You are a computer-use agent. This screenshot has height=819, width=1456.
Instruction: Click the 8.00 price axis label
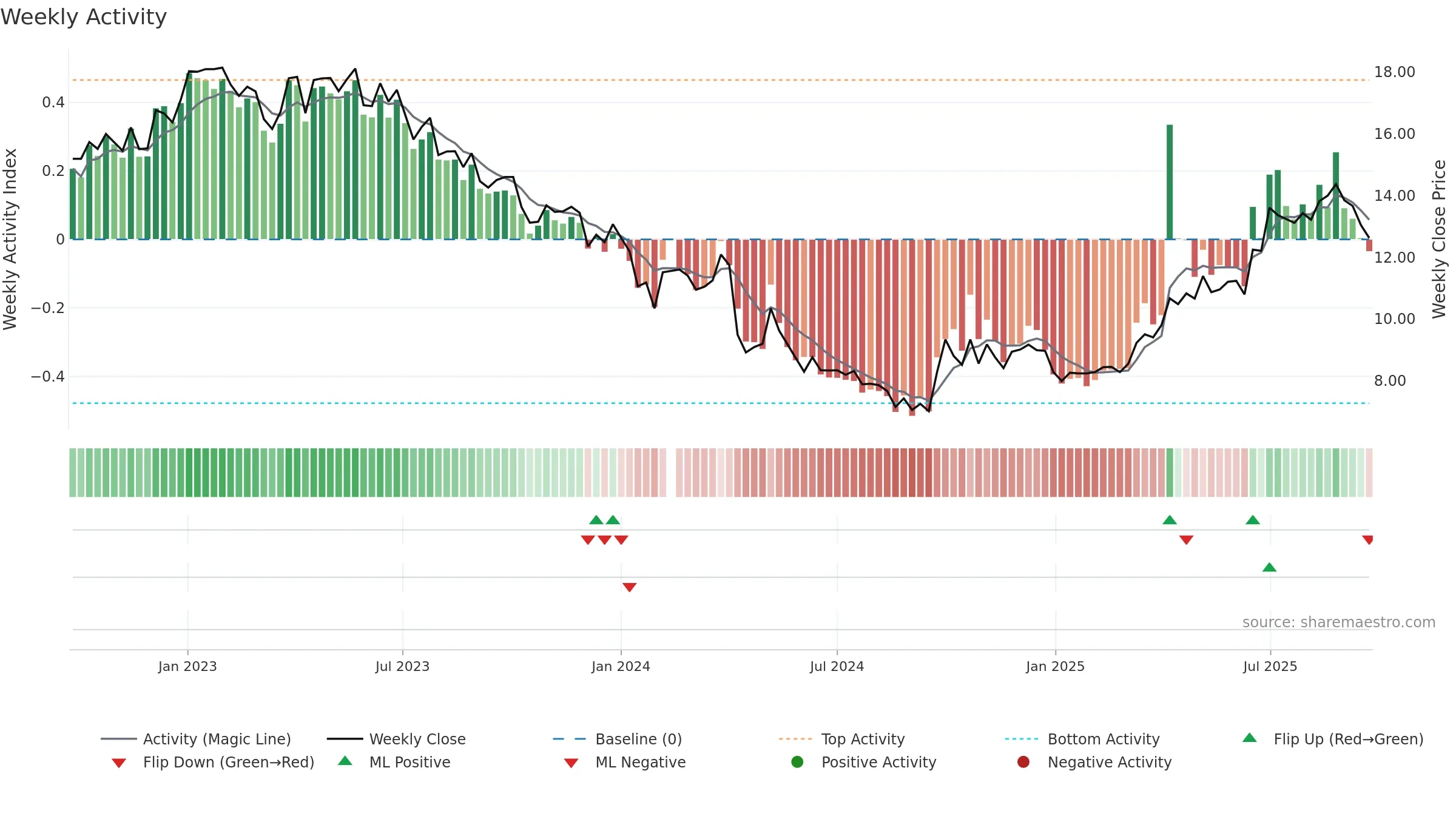[x=1390, y=381]
